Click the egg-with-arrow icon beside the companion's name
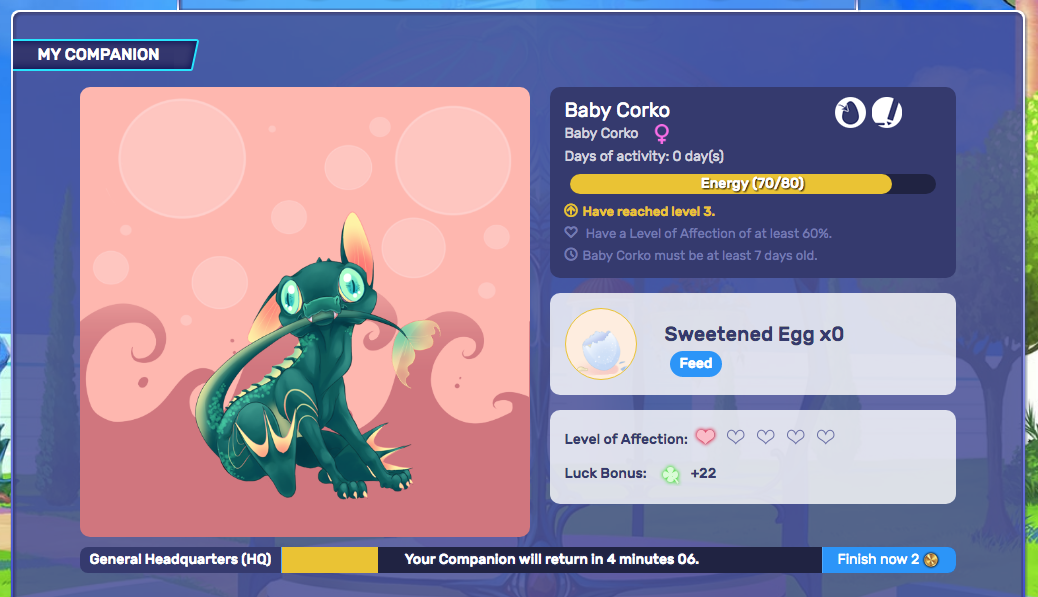Viewport: 1038px width, 597px height. pos(850,113)
